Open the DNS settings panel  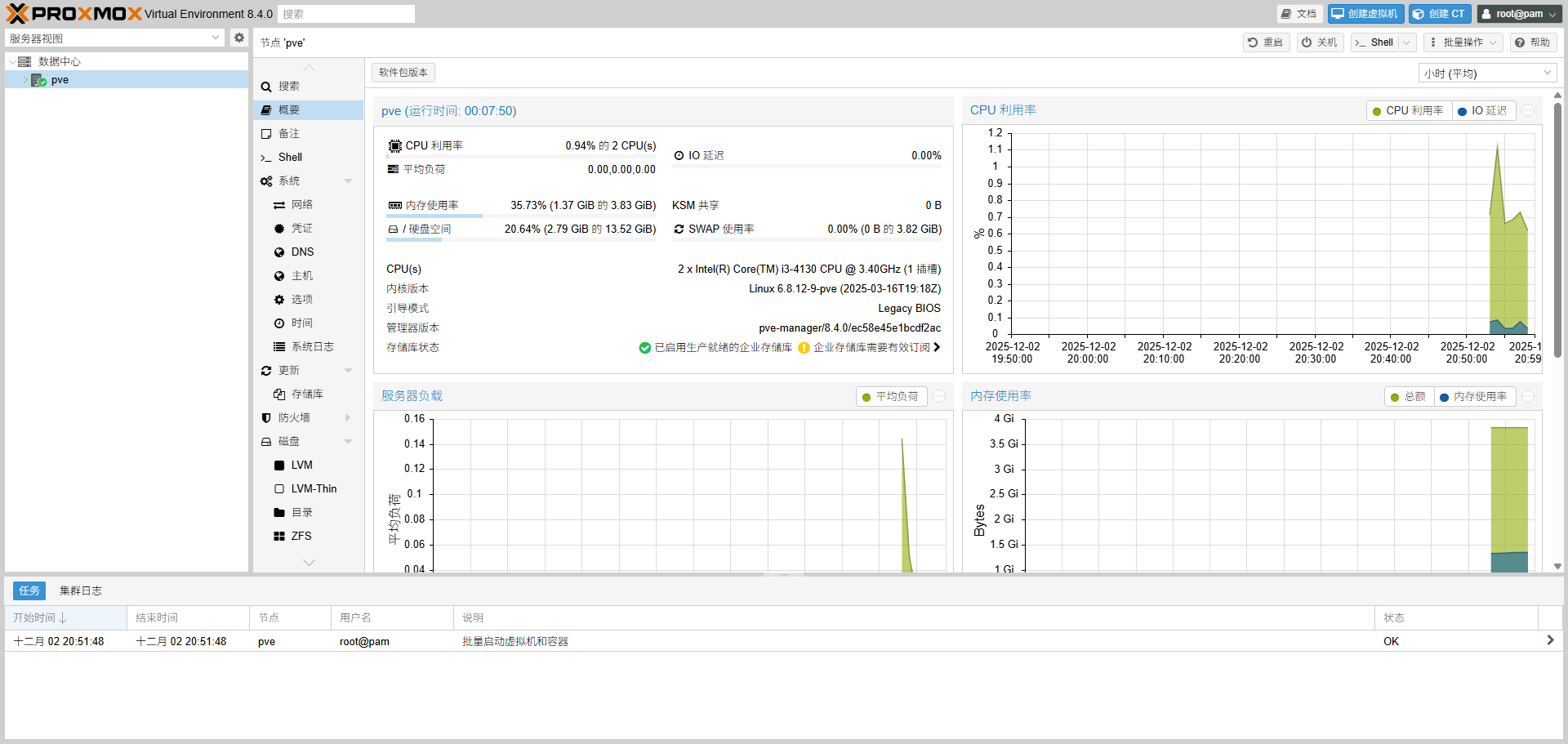pos(301,252)
